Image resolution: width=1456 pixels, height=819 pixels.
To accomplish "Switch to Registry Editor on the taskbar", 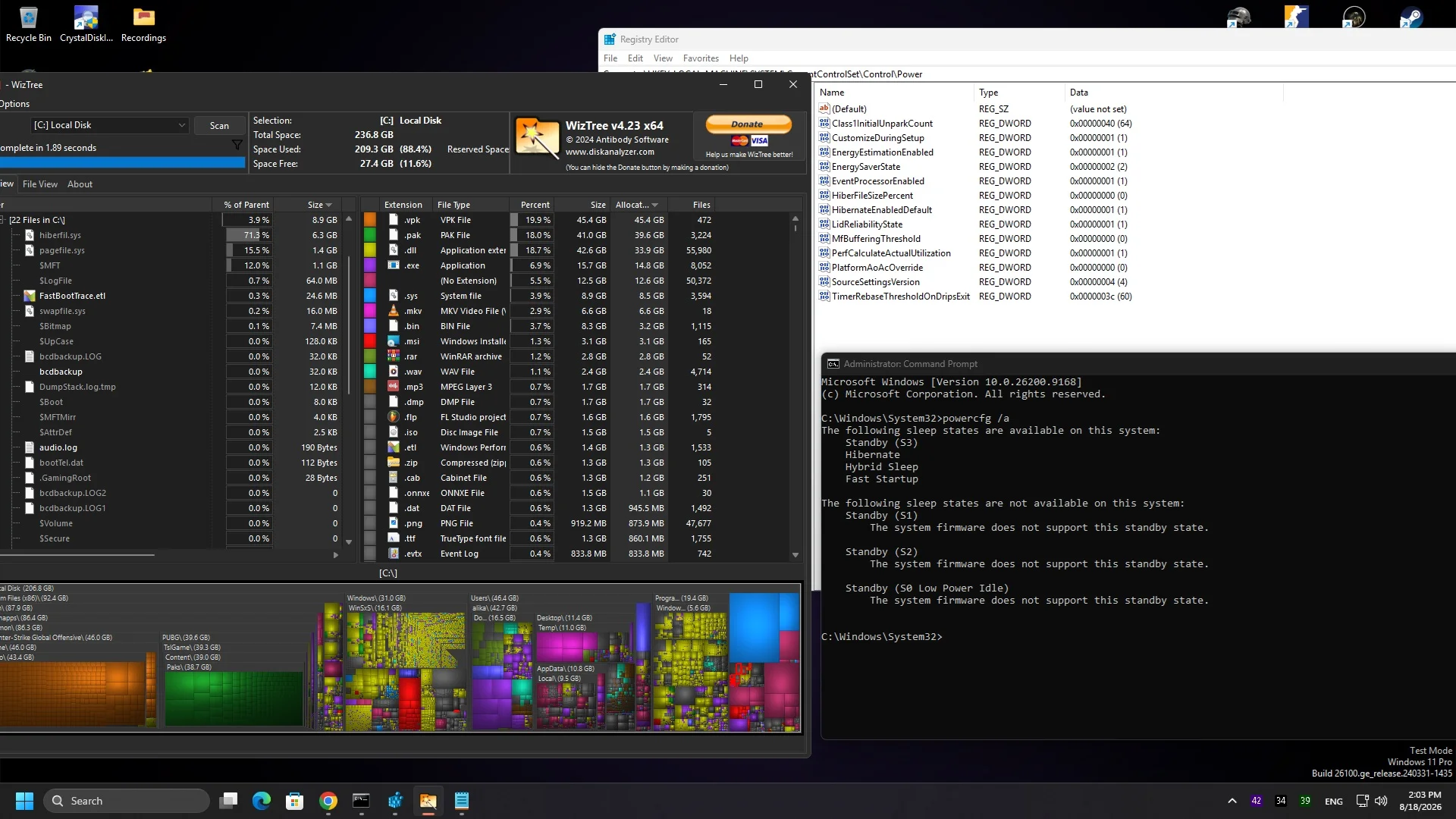I will click(x=395, y=801).
